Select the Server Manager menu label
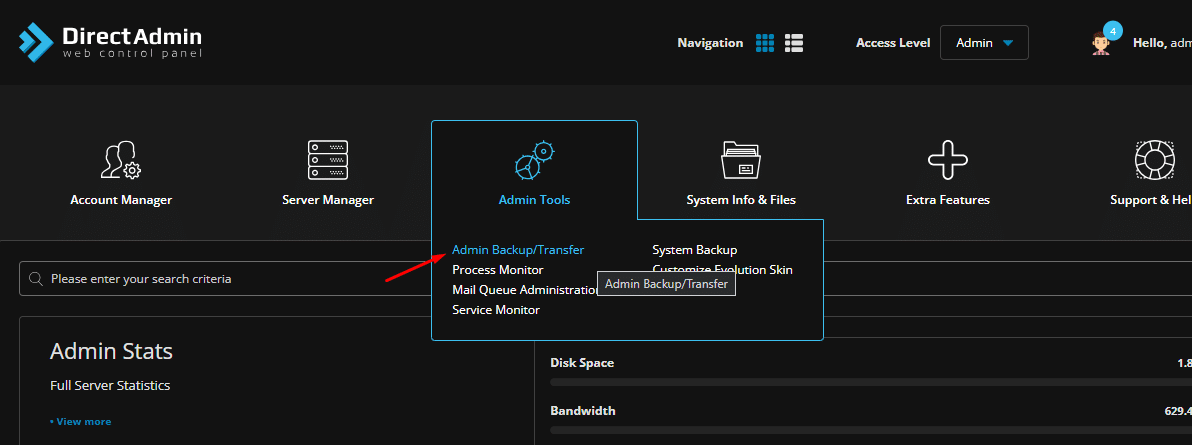1192x445 pixels. click(x=328, y=200)
